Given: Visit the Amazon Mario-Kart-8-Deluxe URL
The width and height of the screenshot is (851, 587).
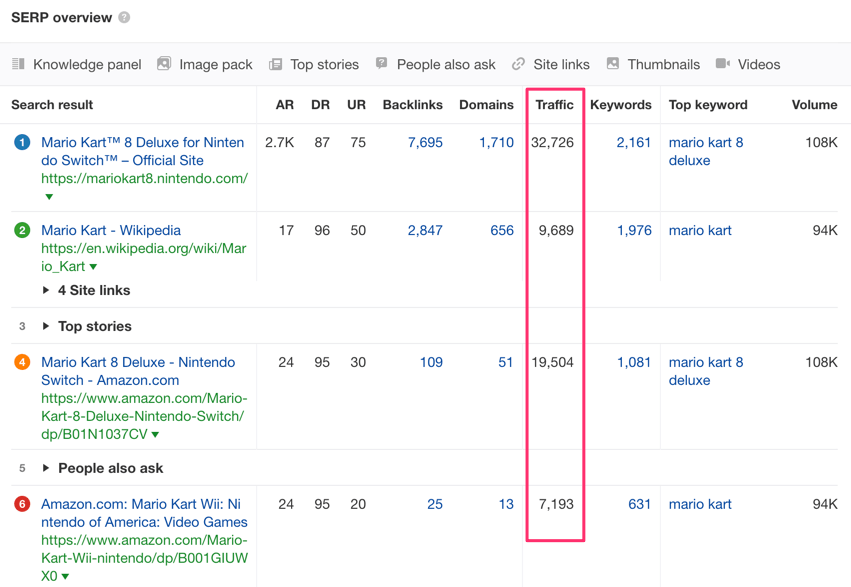Looking at the screenshot, I should [x=144, y=416].
